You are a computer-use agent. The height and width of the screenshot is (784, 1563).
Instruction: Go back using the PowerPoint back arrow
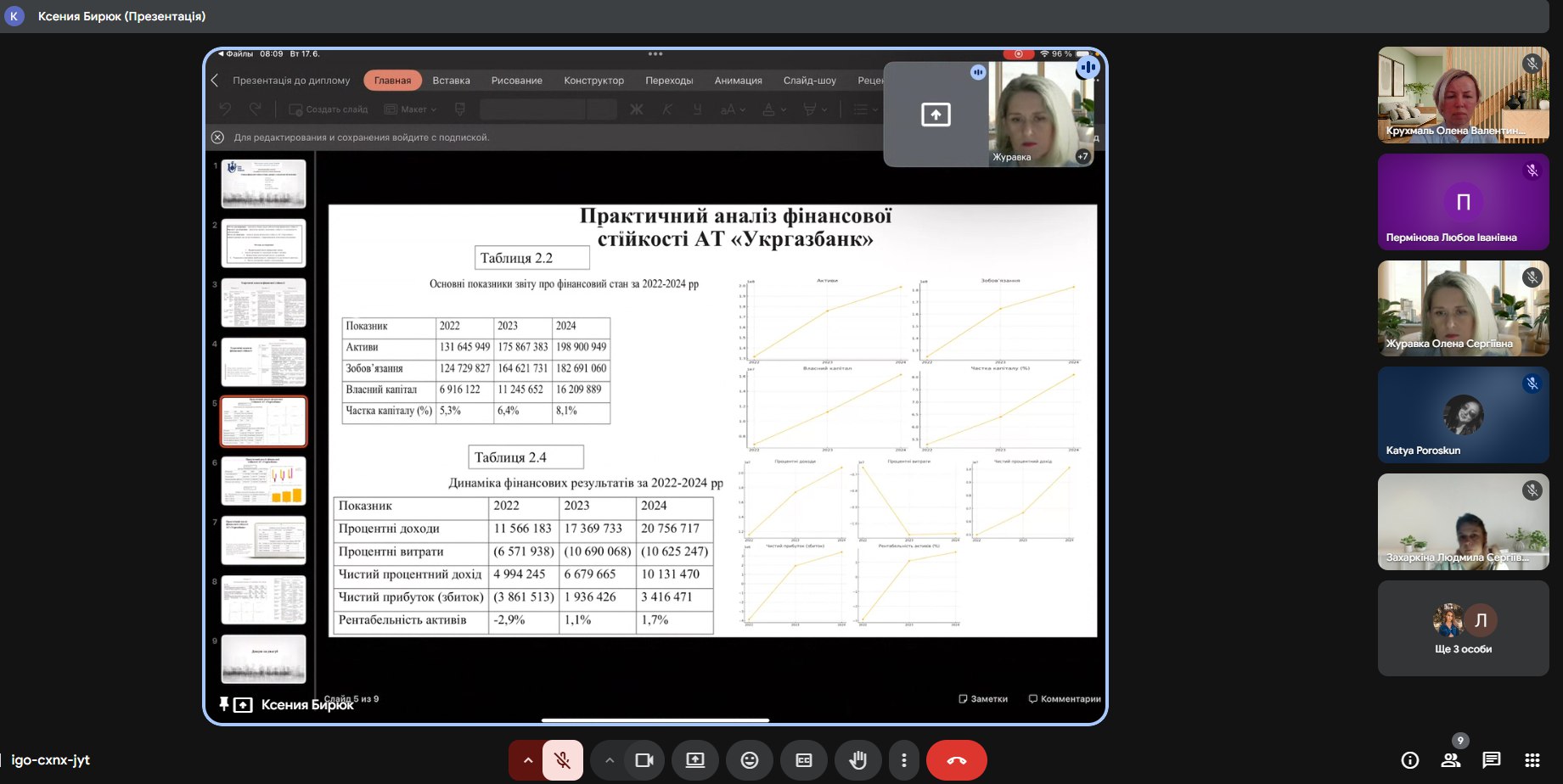[x=215, y=80]
